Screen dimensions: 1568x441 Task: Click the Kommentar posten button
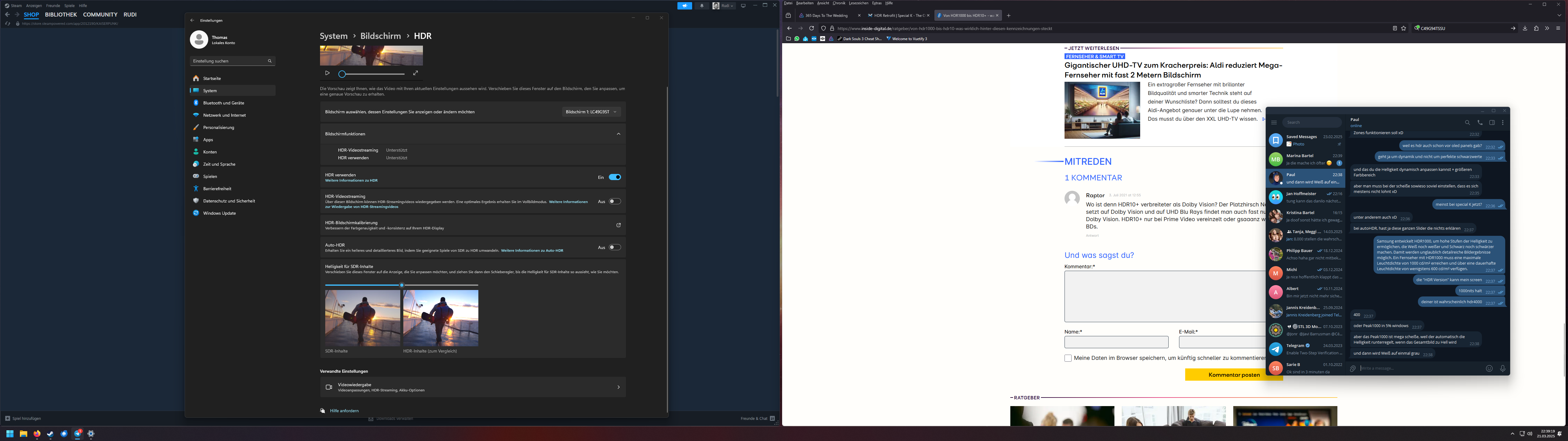pyautogui.click(x=1234, y=375)
